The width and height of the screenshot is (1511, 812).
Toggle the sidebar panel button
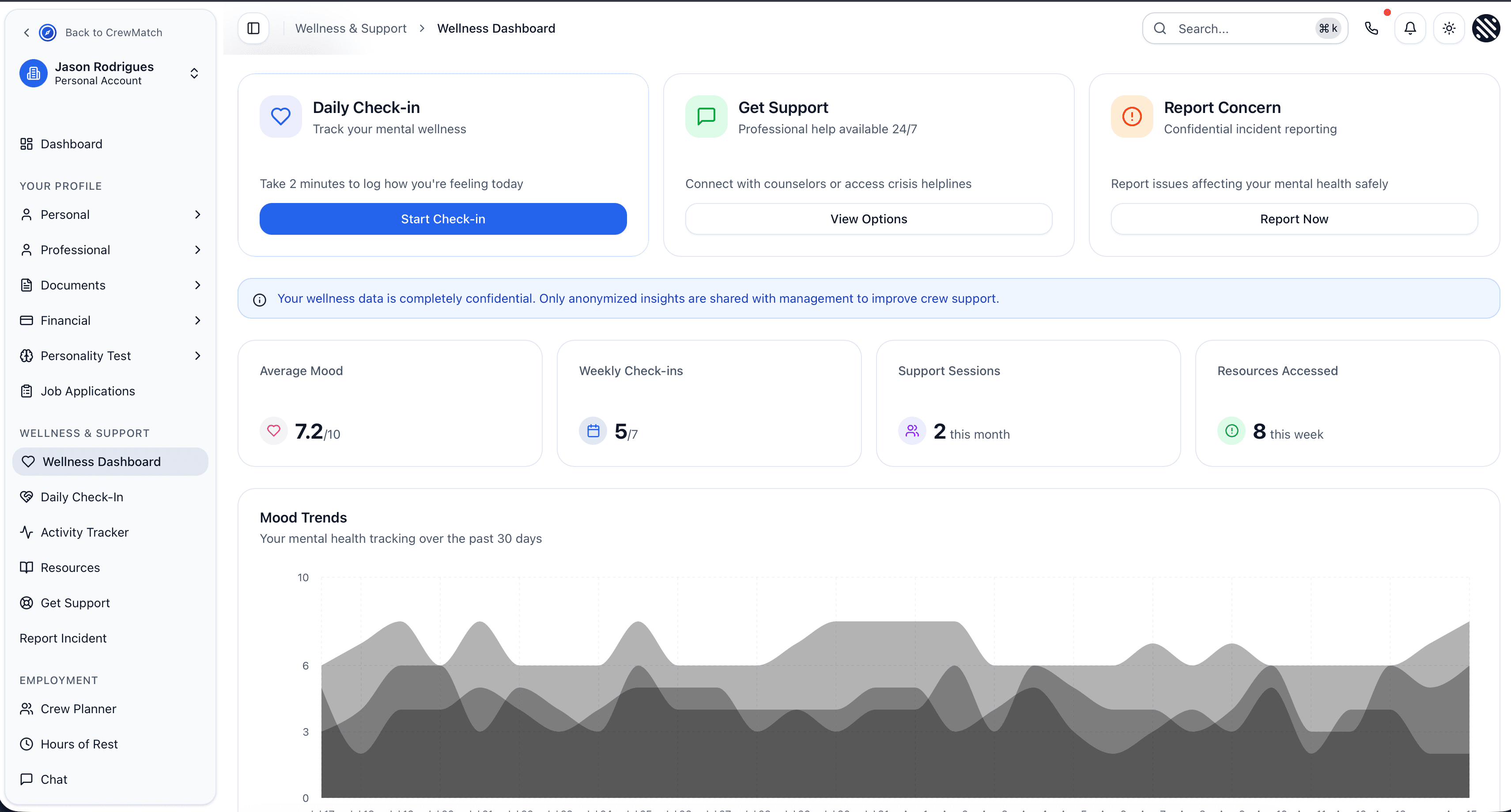(x=253, y=28)
